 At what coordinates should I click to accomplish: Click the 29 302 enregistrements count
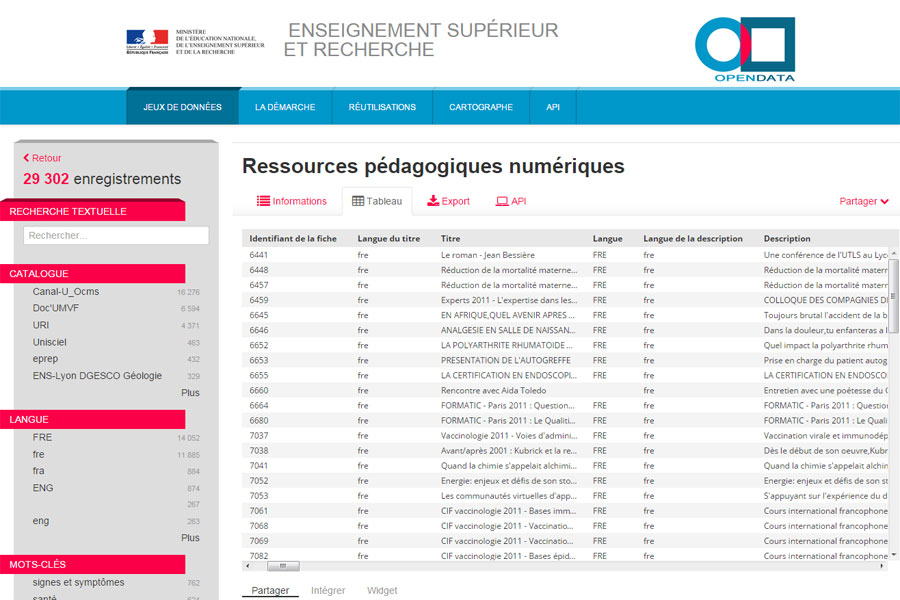[102, 179]
